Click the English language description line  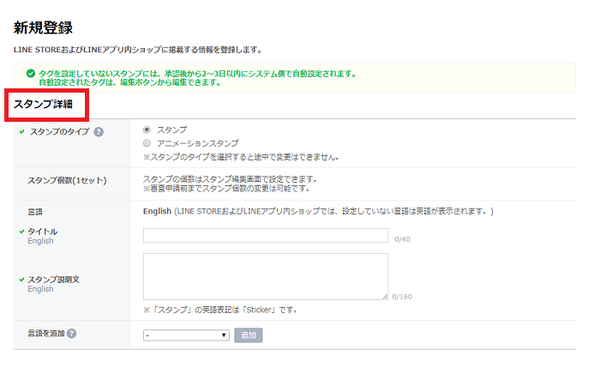(318, 212)
